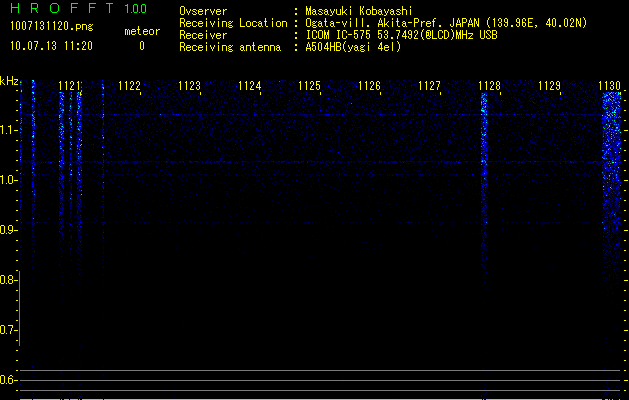This screenshot has width=629, height=400.
Task: Click the 0.8 kHz axis label
Action: pyautogui.click(x=7, y=280)
